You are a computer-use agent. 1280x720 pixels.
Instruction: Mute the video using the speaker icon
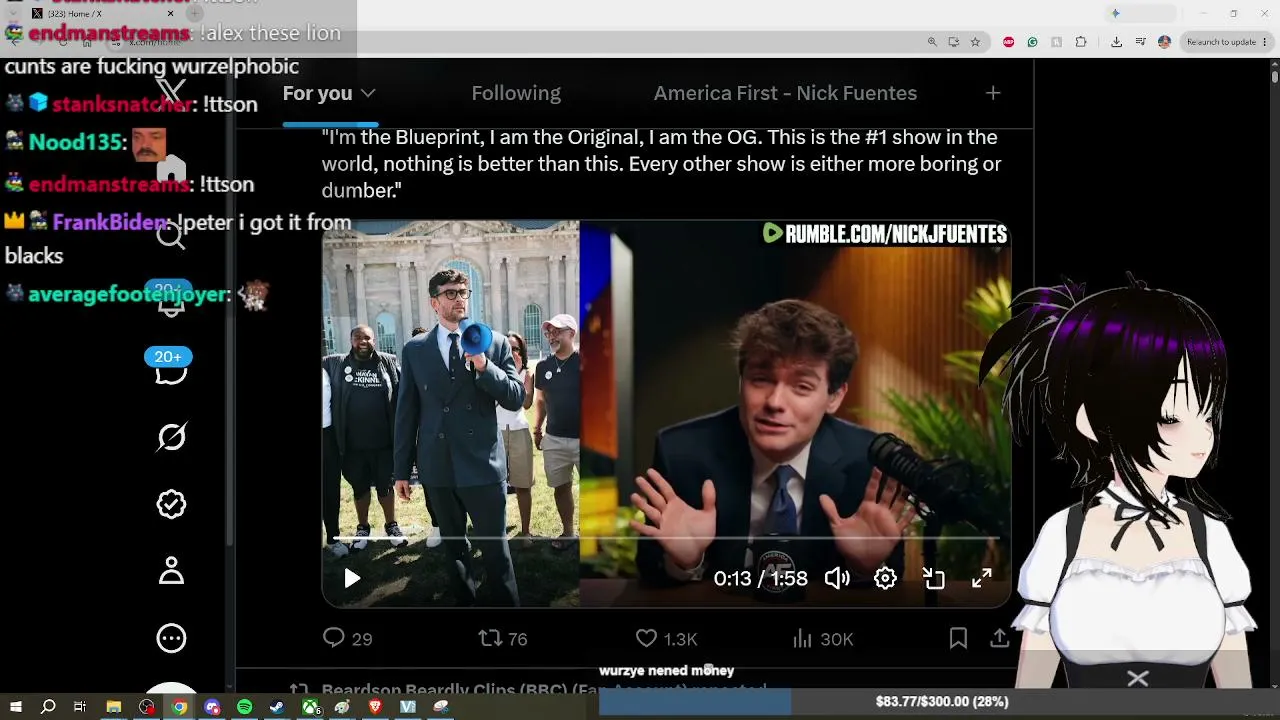tap(837, 578)
